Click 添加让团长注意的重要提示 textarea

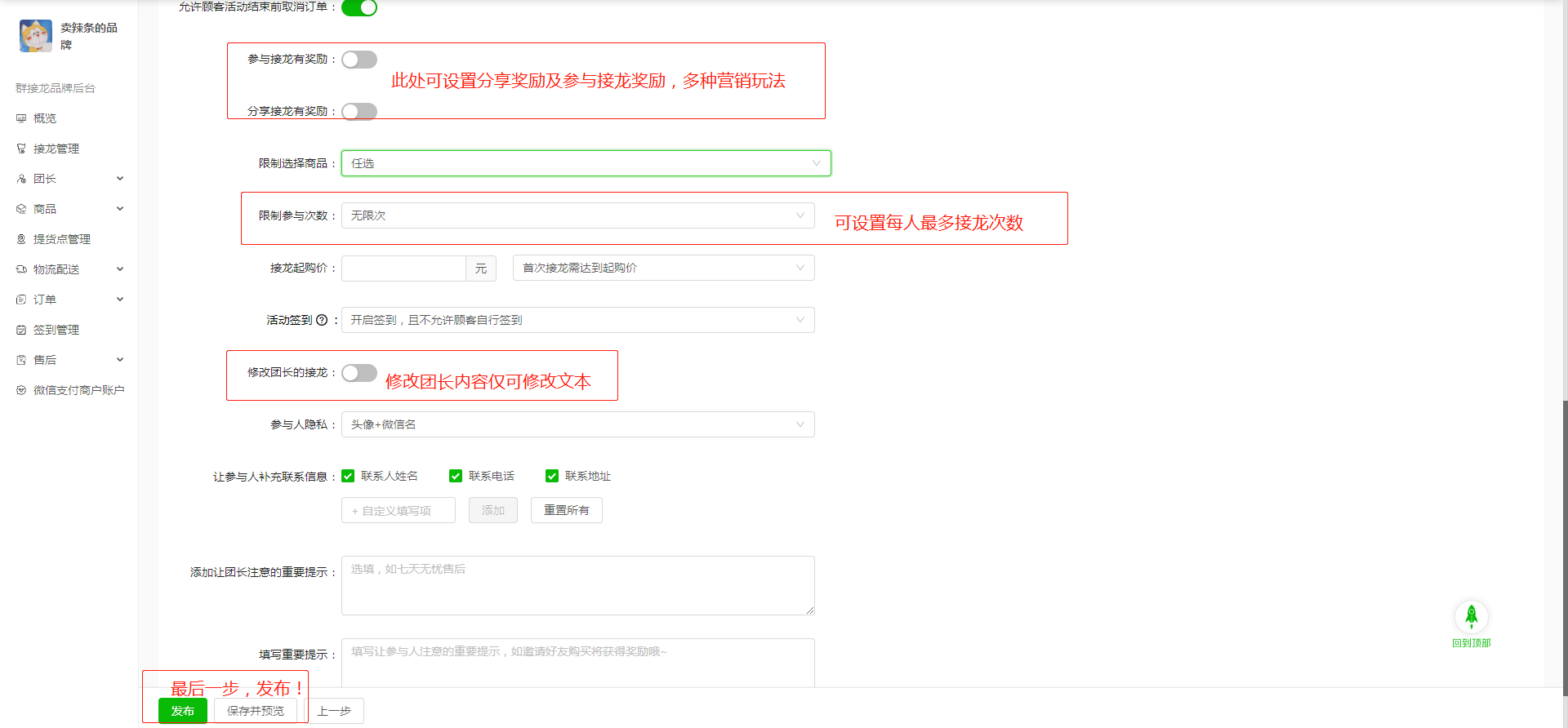click(578, 585)
